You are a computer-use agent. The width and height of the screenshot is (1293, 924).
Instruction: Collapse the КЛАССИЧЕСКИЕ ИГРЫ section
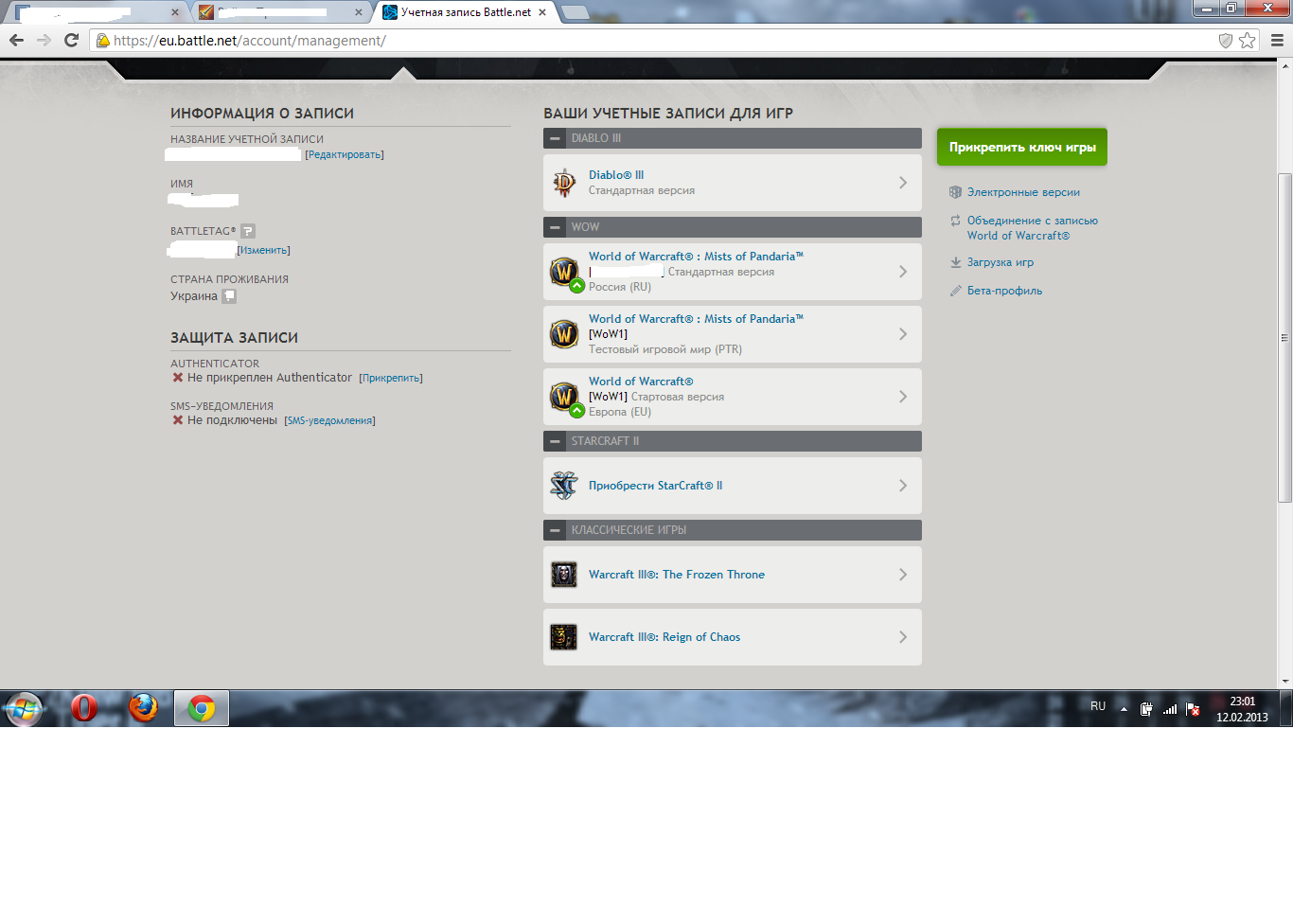click(555, 530)
